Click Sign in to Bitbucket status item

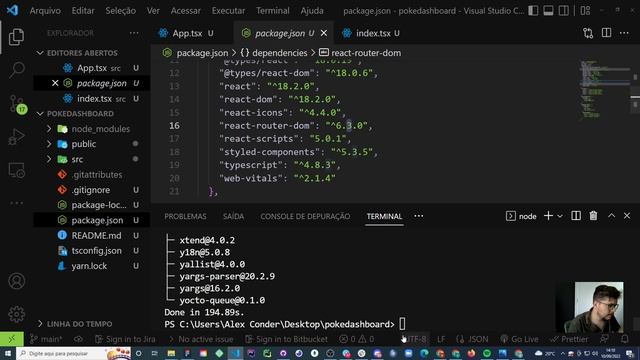coord(286,339)
